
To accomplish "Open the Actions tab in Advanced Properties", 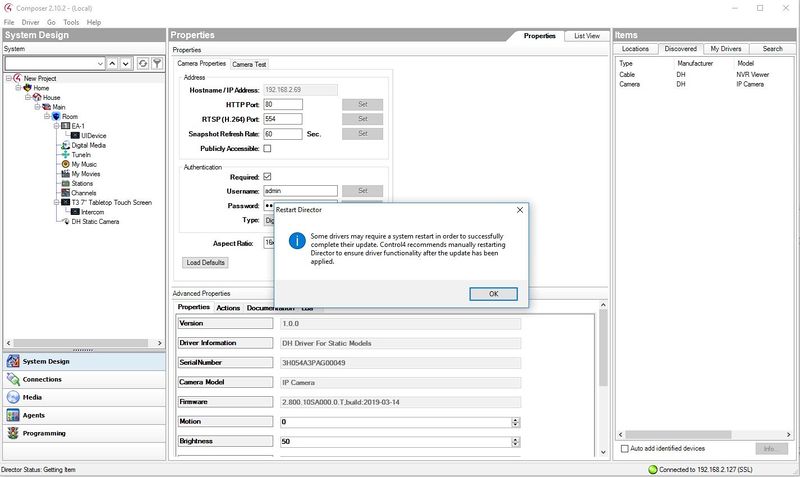I will coord(228,308).
